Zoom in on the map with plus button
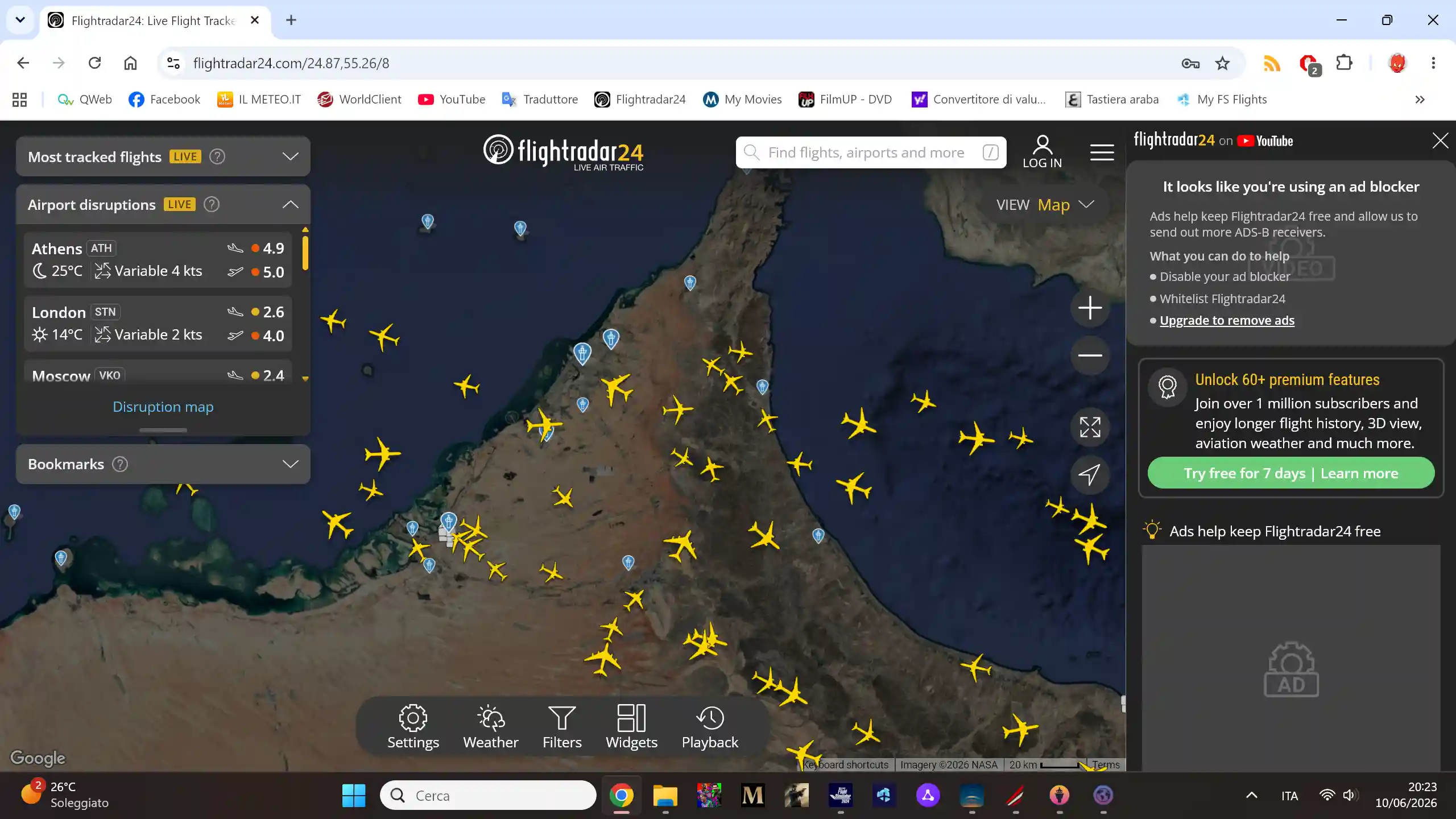Image resolution: width=1456 pixels, height=819 pixels. (1090, 308)
